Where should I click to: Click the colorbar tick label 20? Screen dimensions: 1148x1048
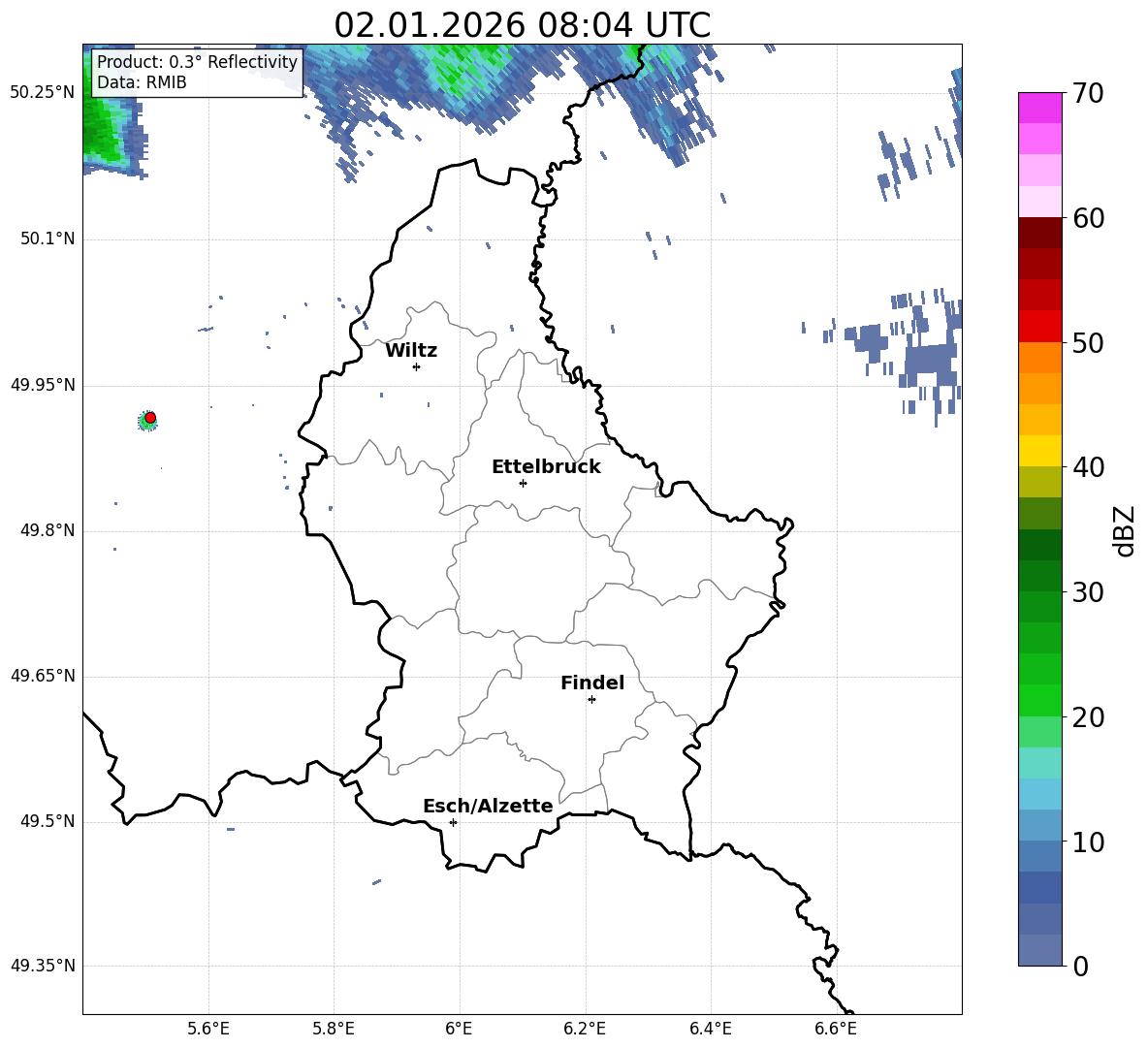click(1088, 717)
